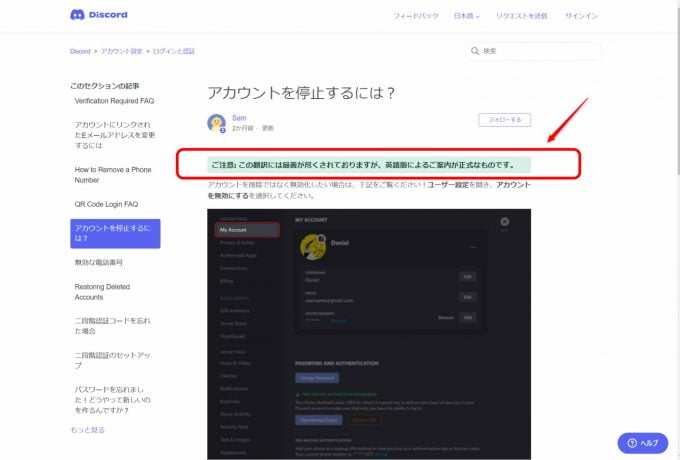Click the help question mark icon
680x460 pixels.
[x=630, y=442]
